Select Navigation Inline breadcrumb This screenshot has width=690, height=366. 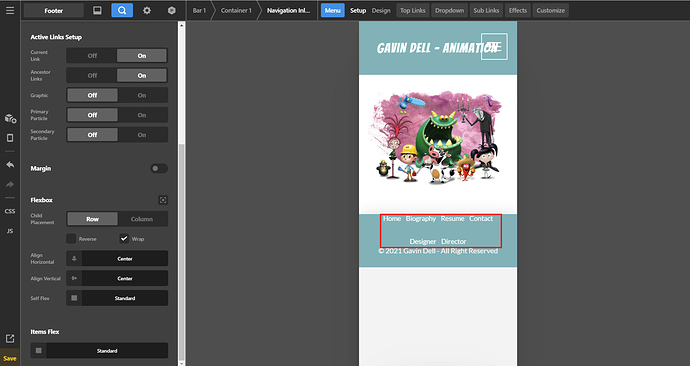click(288, 11)
